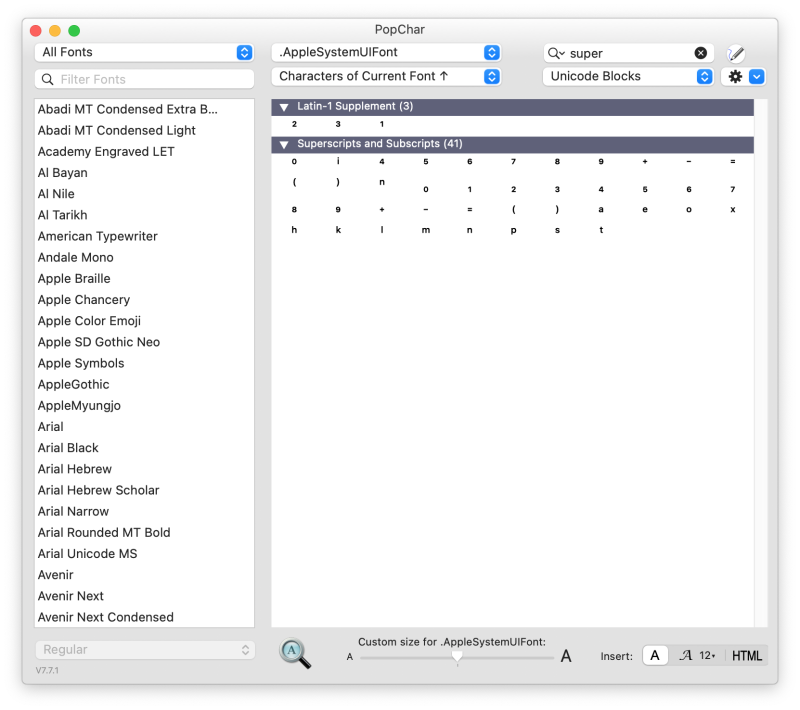
Task: Click the blue chevron beside the gear
Action: coord(757,77)
